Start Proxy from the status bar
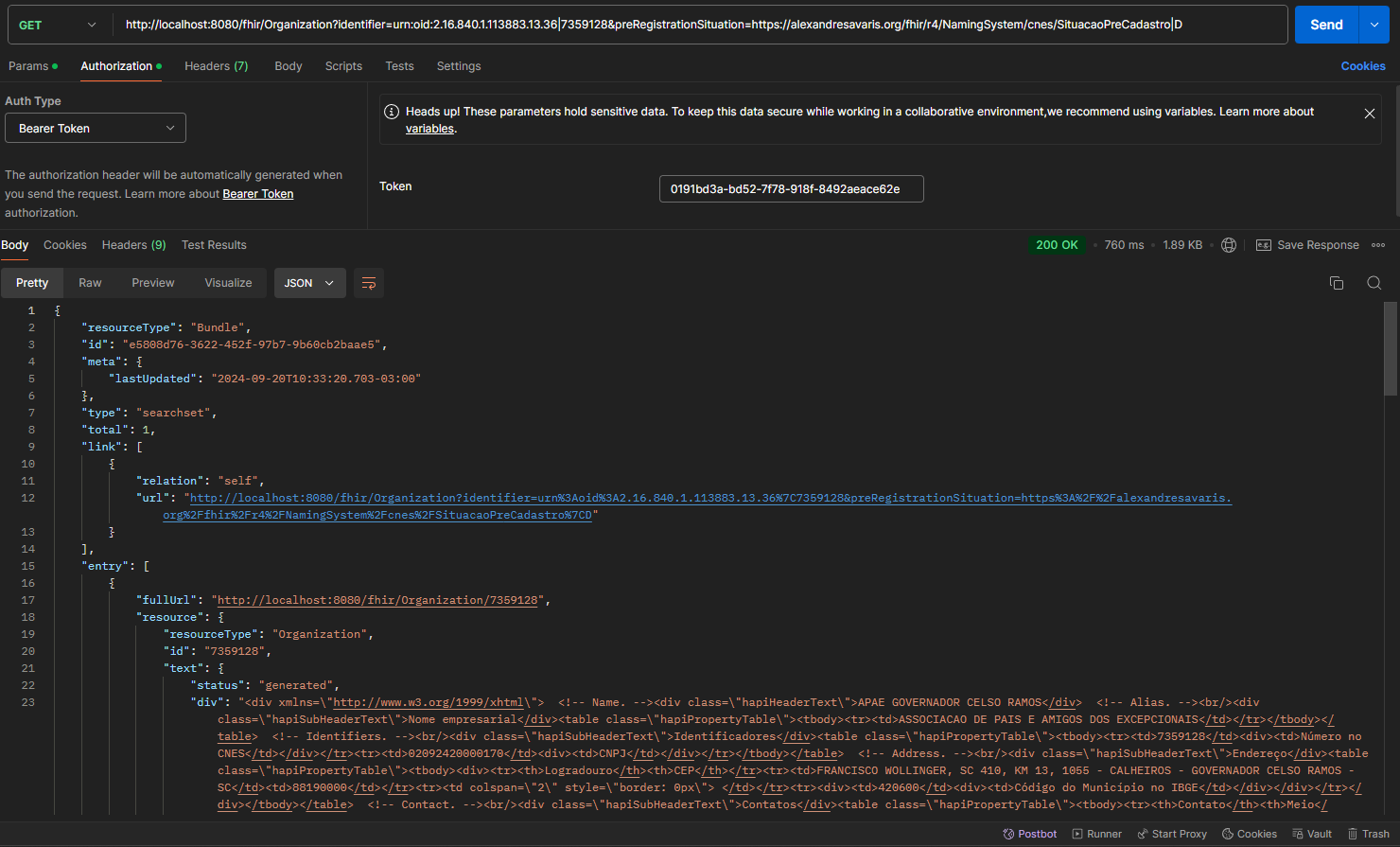 pyautogui.click(x=1171, y=834)
